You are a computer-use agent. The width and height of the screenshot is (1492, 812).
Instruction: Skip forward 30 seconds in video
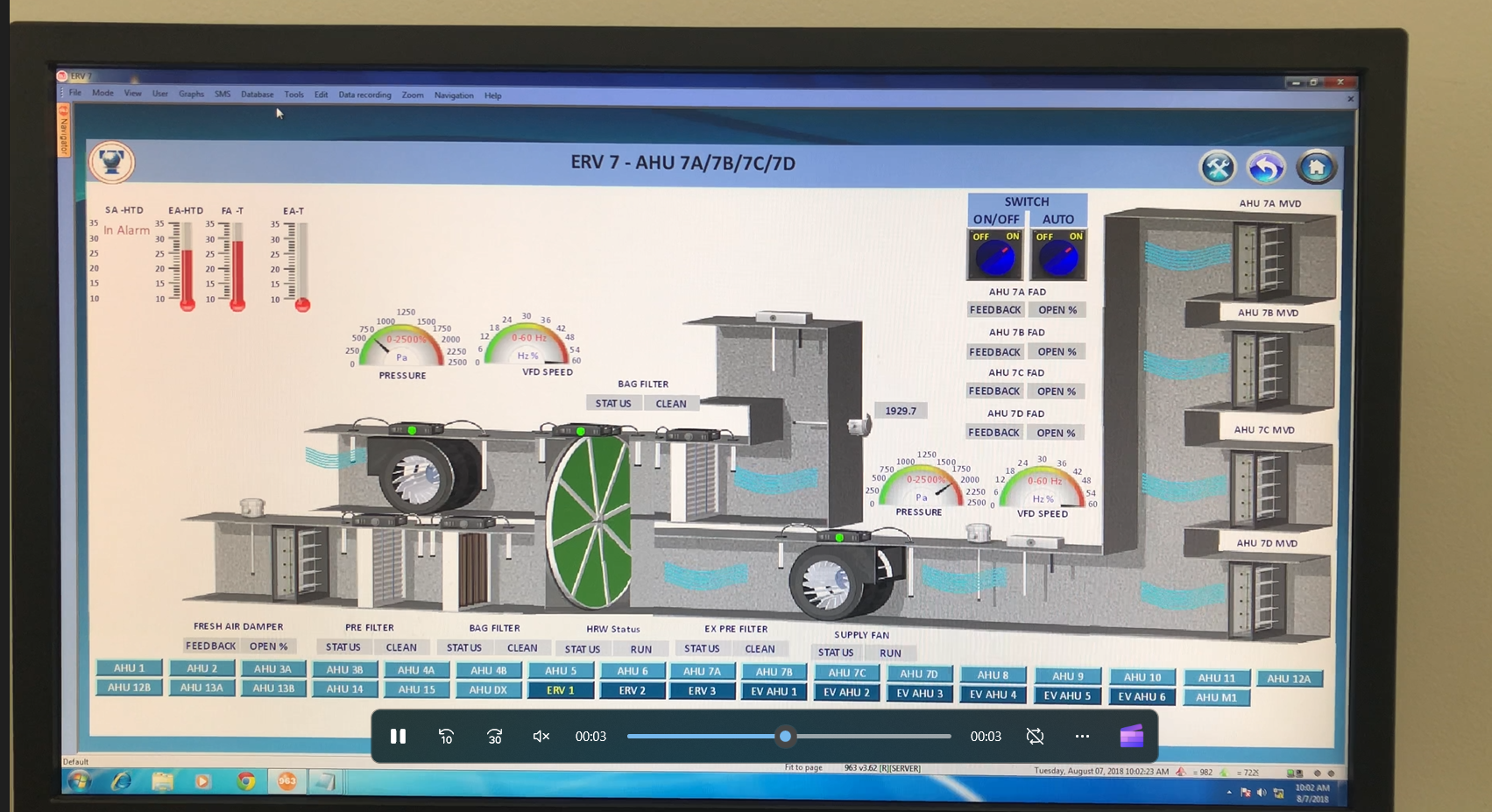point(494,737)
